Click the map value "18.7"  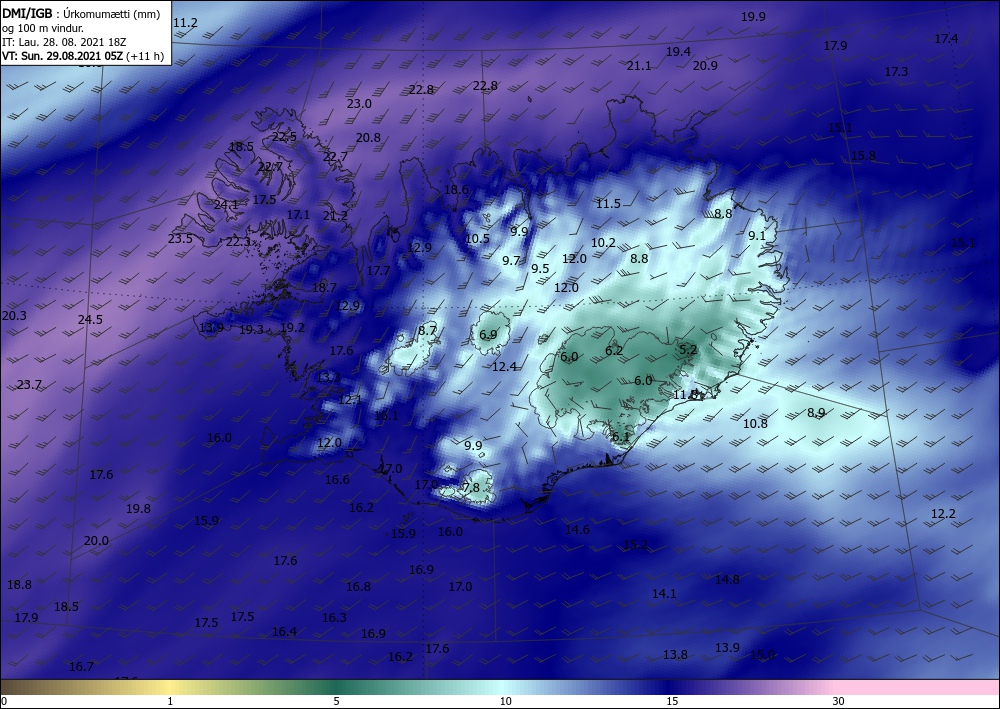point(324,288)
